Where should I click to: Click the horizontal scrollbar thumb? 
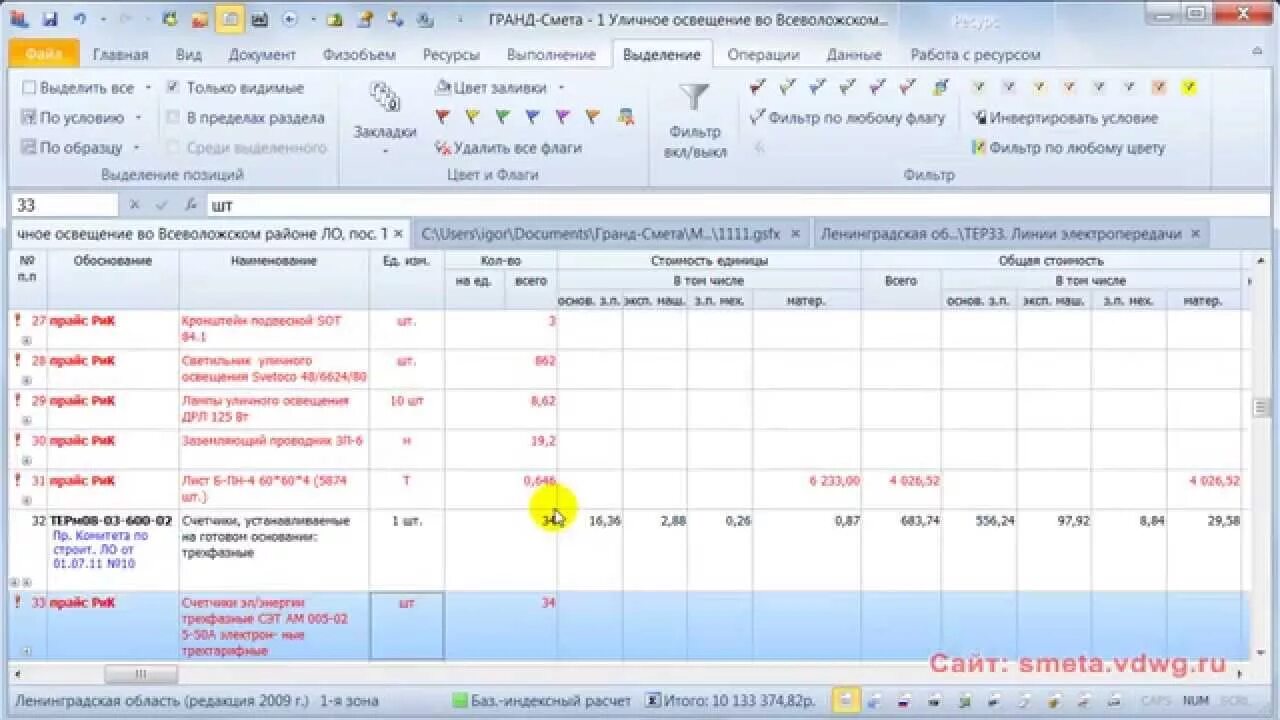(x=141, y=674)
